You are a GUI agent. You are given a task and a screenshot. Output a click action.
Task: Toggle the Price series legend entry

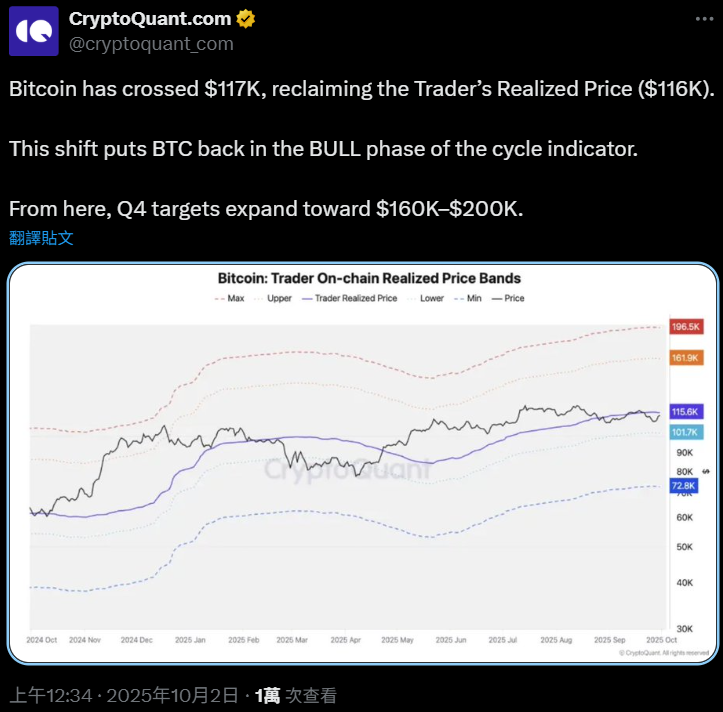[x=509, y=298]
